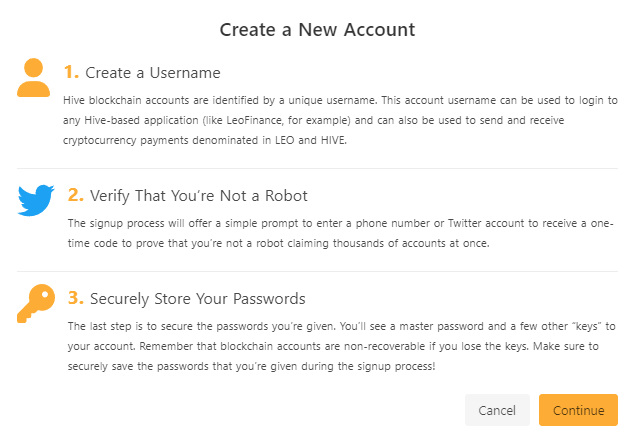Click the orange step number 2

[x=75, y=195]
